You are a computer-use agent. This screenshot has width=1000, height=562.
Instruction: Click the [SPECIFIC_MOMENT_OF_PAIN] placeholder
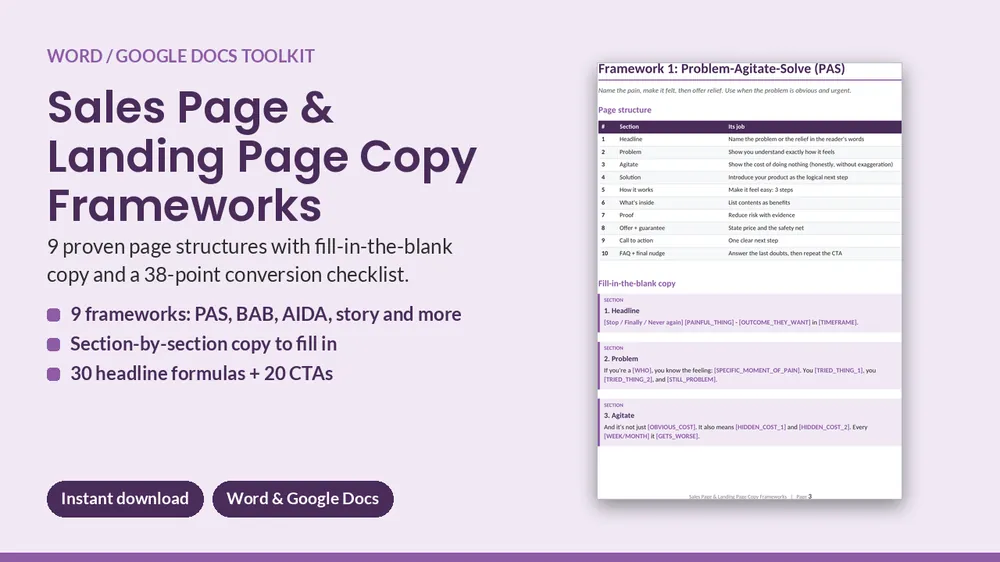pos(756,371)
